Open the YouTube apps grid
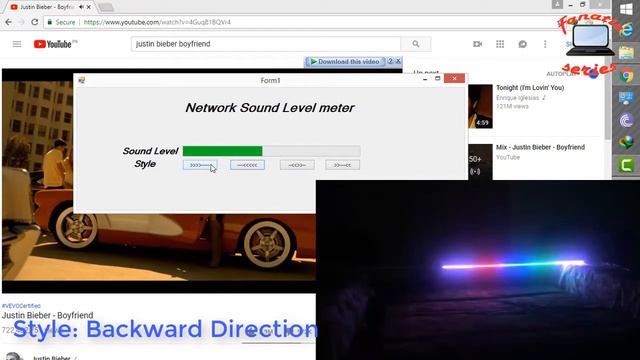Screen dimensions: 640x360 [500, 44]
